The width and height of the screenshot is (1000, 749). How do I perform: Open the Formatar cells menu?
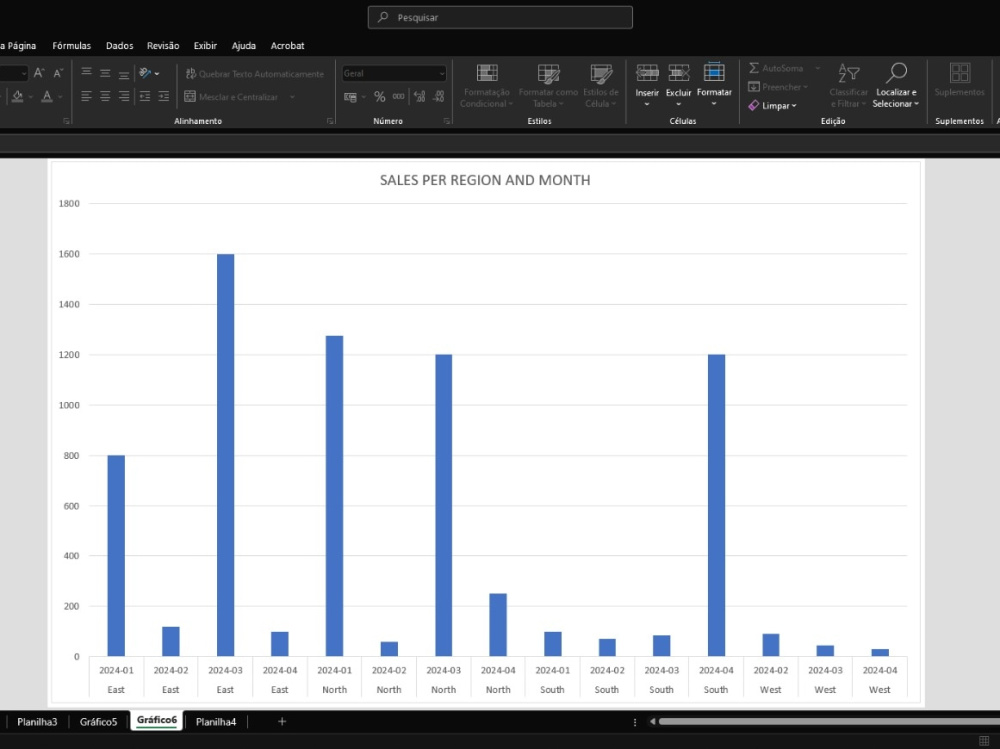coord(714,85)
